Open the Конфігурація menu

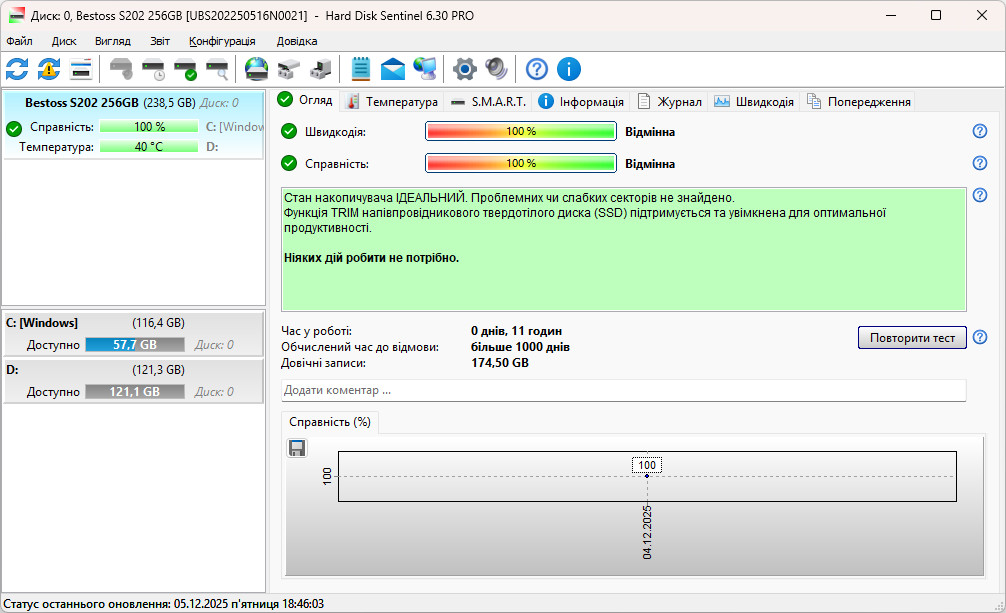(222, 41)
